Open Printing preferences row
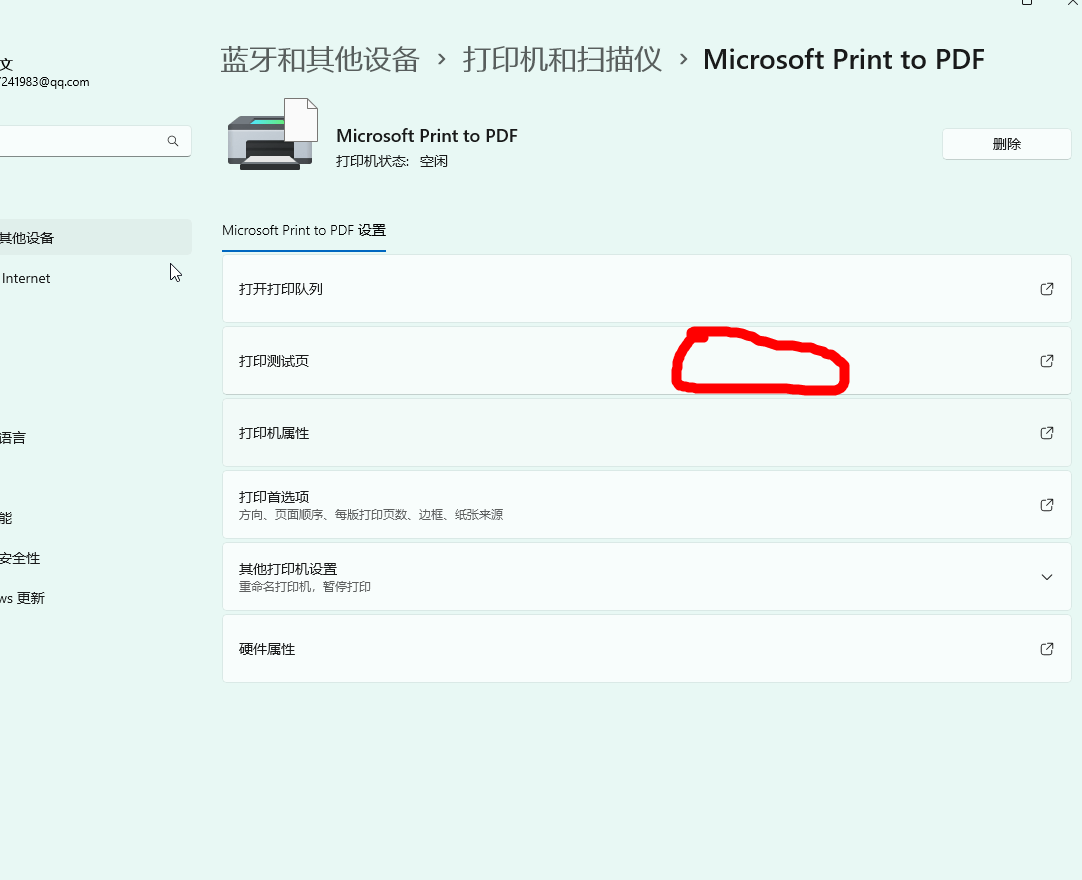 (x=647, y=505)
